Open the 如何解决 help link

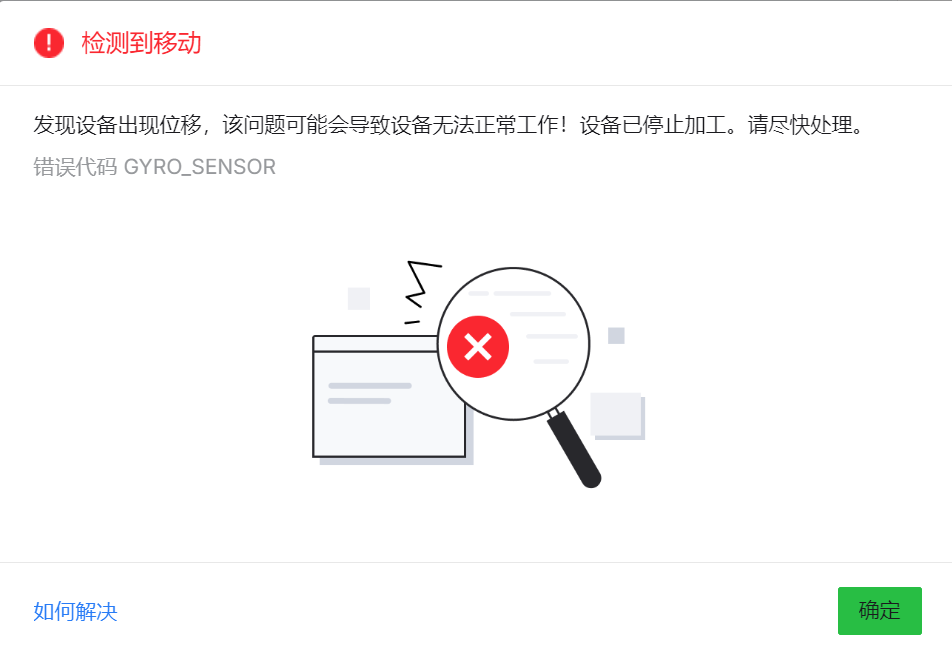(x=75, y=611)
